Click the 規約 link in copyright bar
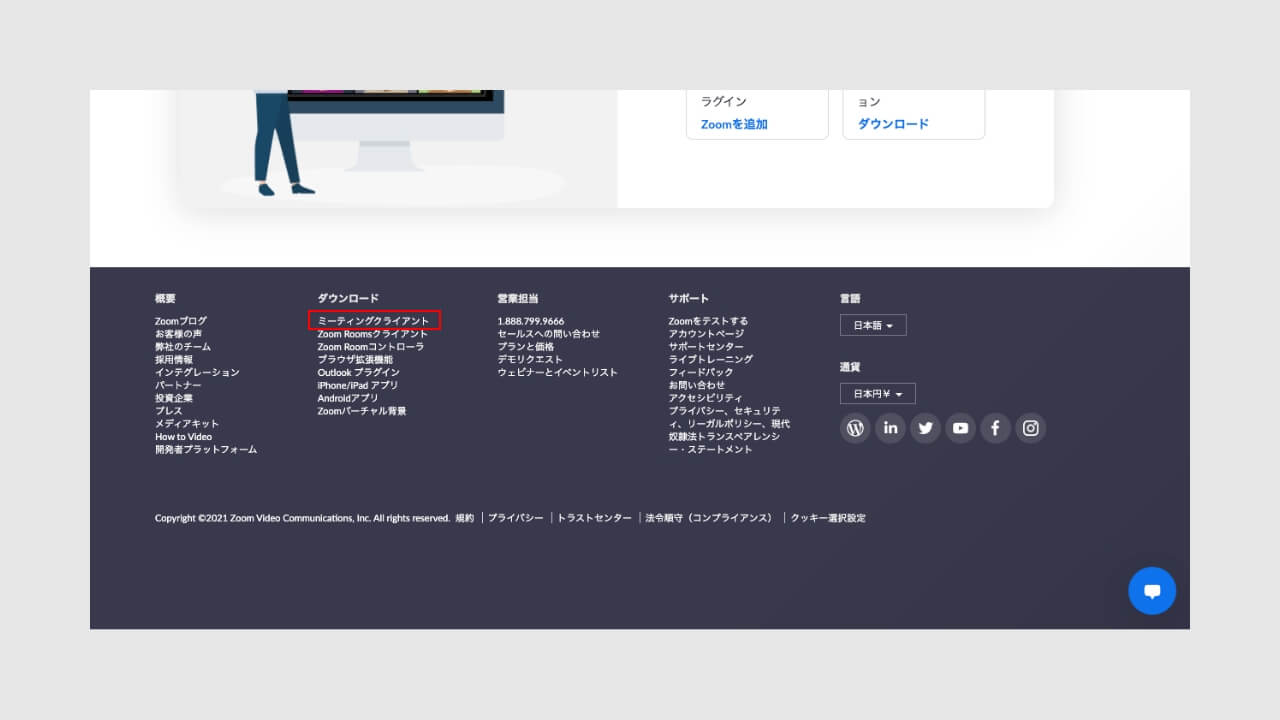 pyautogui.click(x=465, y=518)
